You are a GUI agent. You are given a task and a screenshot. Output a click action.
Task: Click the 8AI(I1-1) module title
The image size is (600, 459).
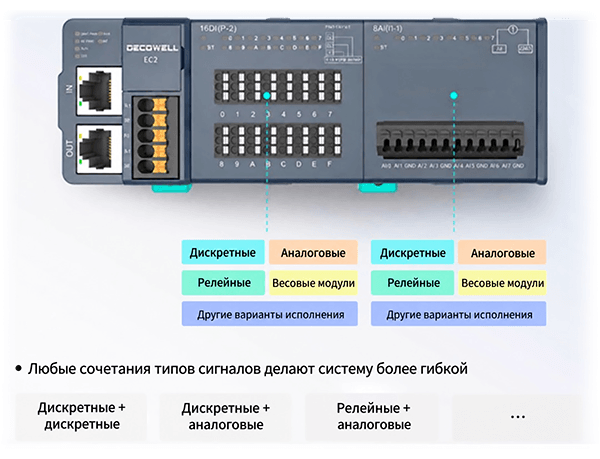pyautogui.click(x=387, y=28)
